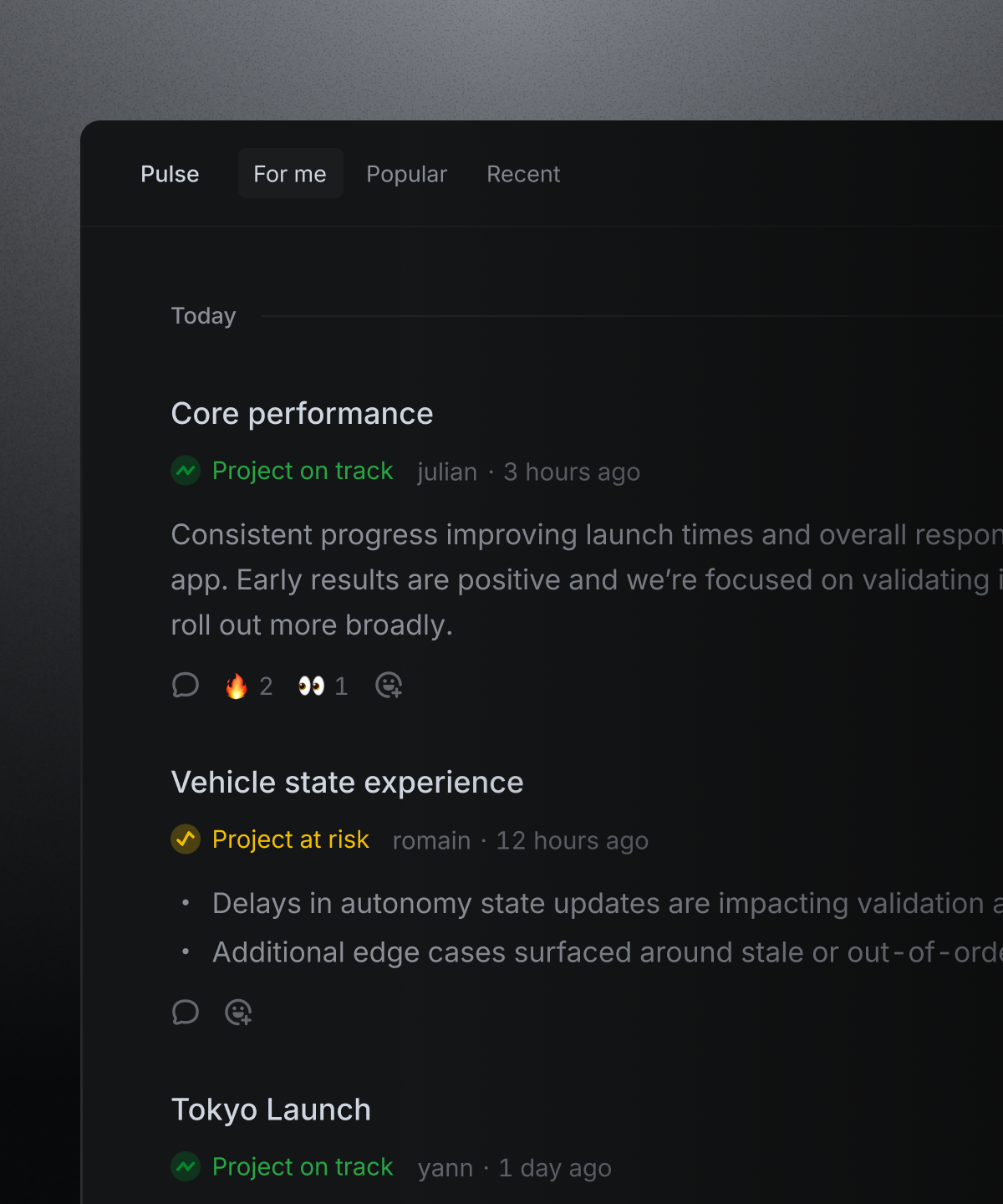Add emoji reaction to Core performance update
This screenshot has height=1204, width=1003.
(x=389, y=686)
